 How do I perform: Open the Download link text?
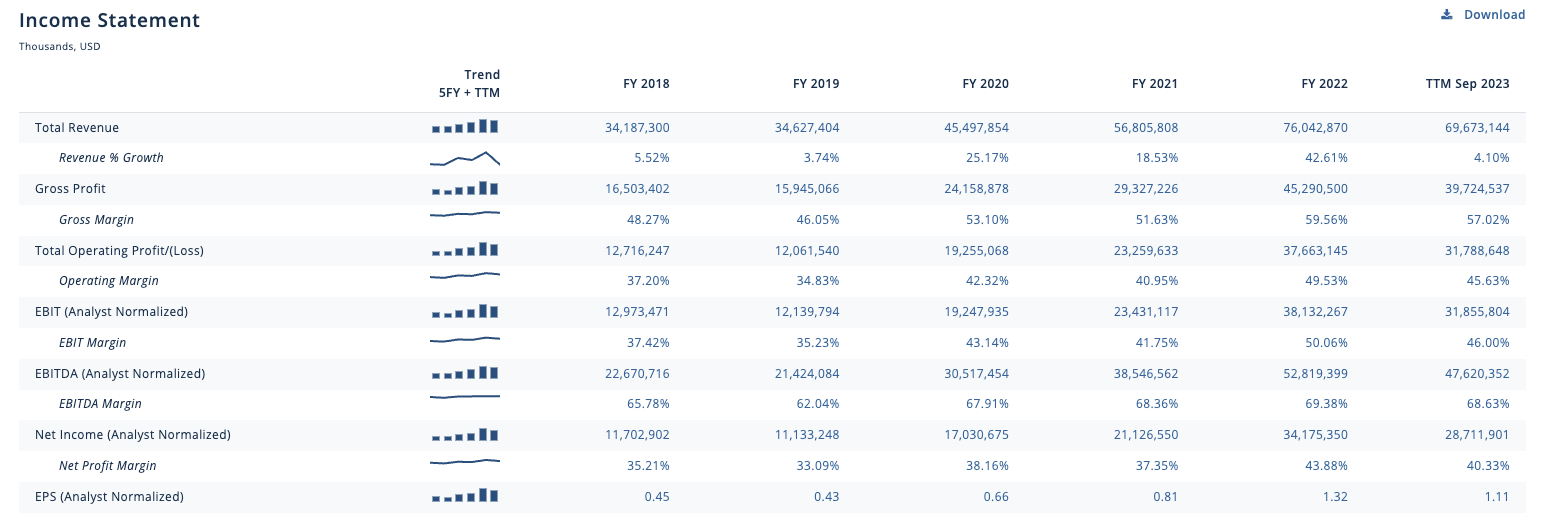coord(1494,15)
